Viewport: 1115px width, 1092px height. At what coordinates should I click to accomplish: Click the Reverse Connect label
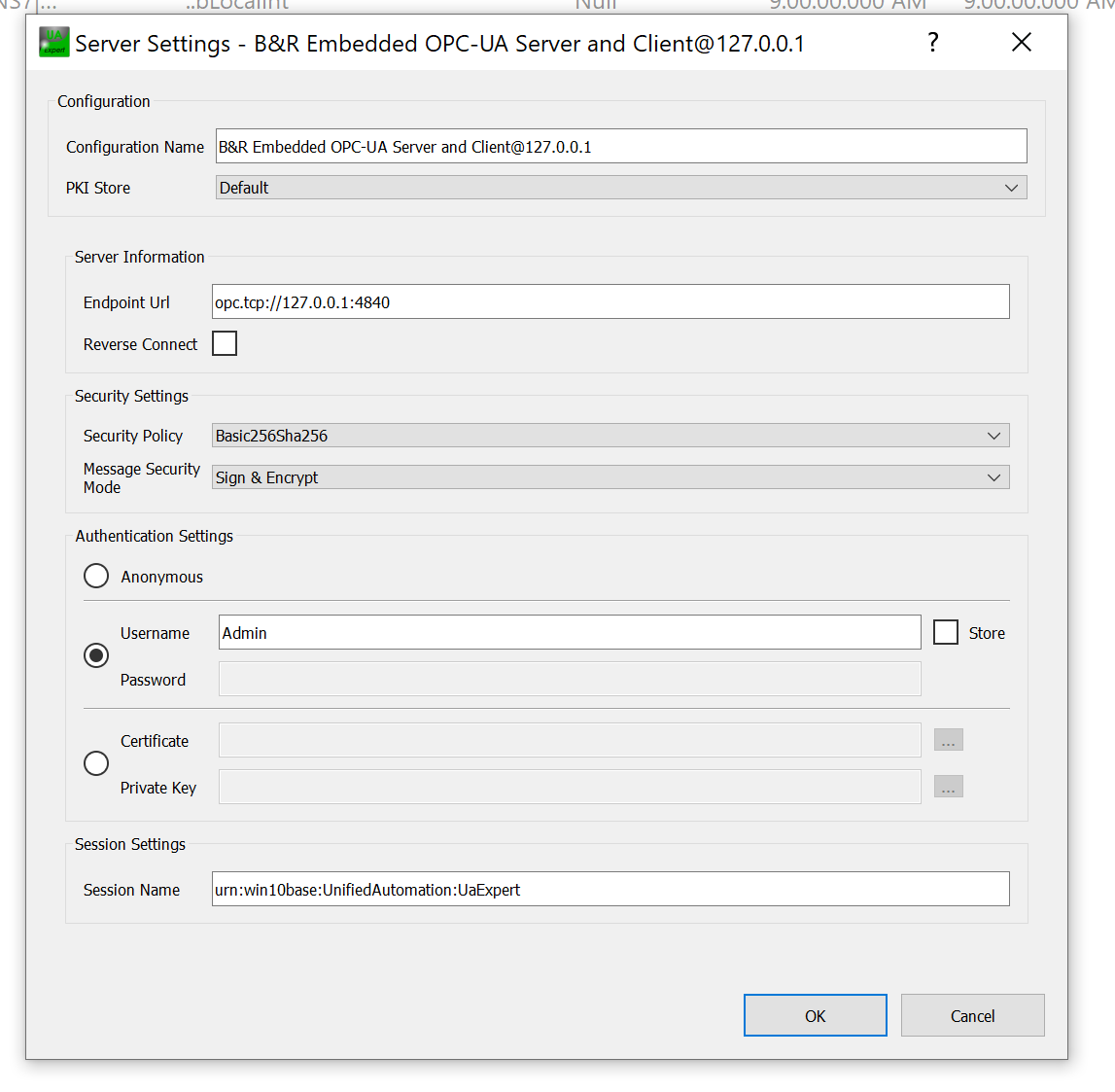(x=140, y=344)
